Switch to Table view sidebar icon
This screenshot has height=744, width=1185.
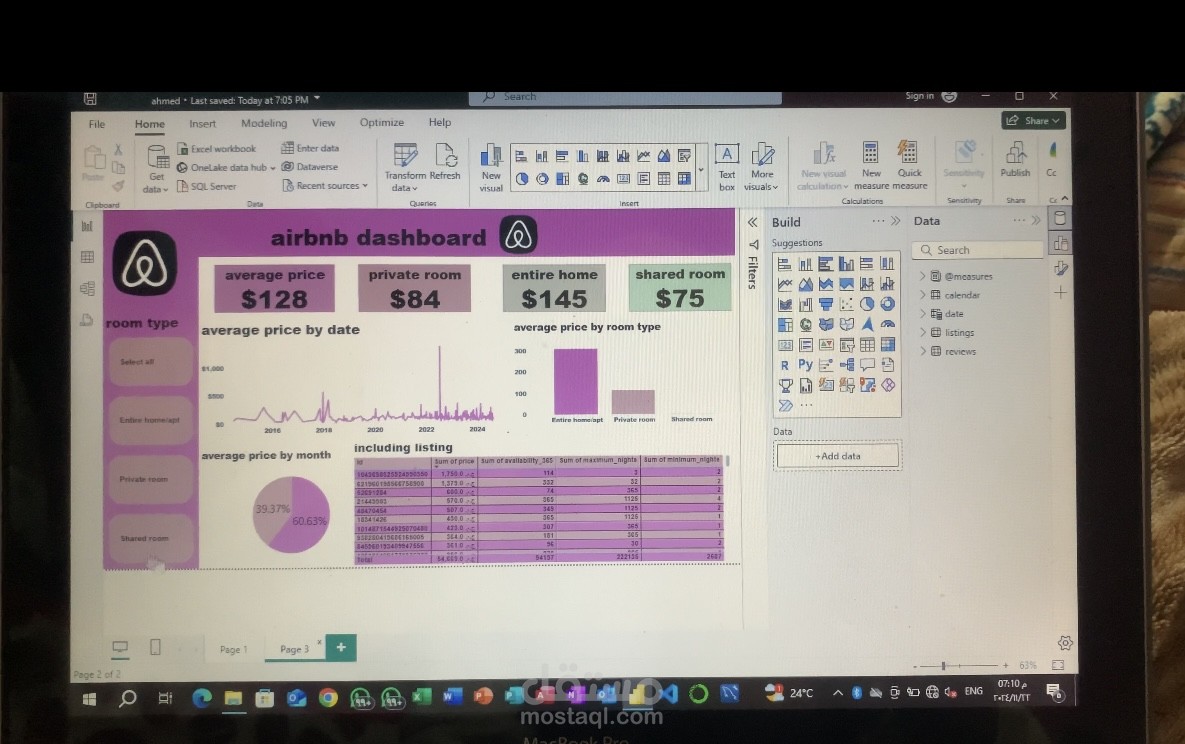click(88, 257)
